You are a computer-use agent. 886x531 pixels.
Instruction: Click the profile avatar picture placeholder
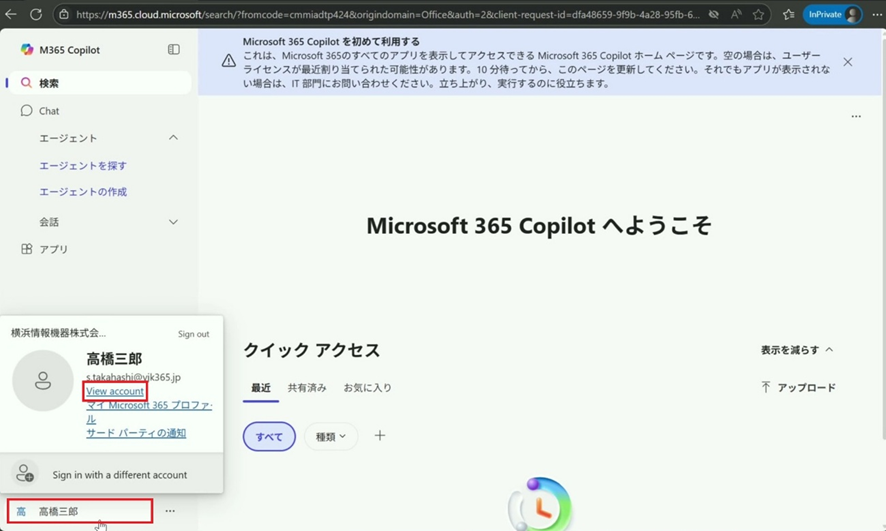(43, 381)
